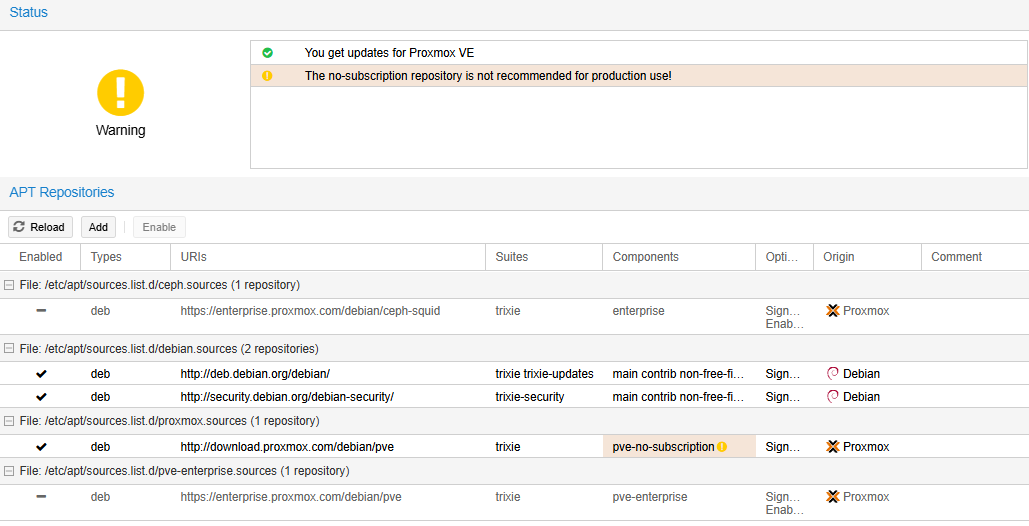The image size is (1029, 526).
Task: Collapse the ceph.sources file group
Action: pyautogui.click(x=9, y=285)
